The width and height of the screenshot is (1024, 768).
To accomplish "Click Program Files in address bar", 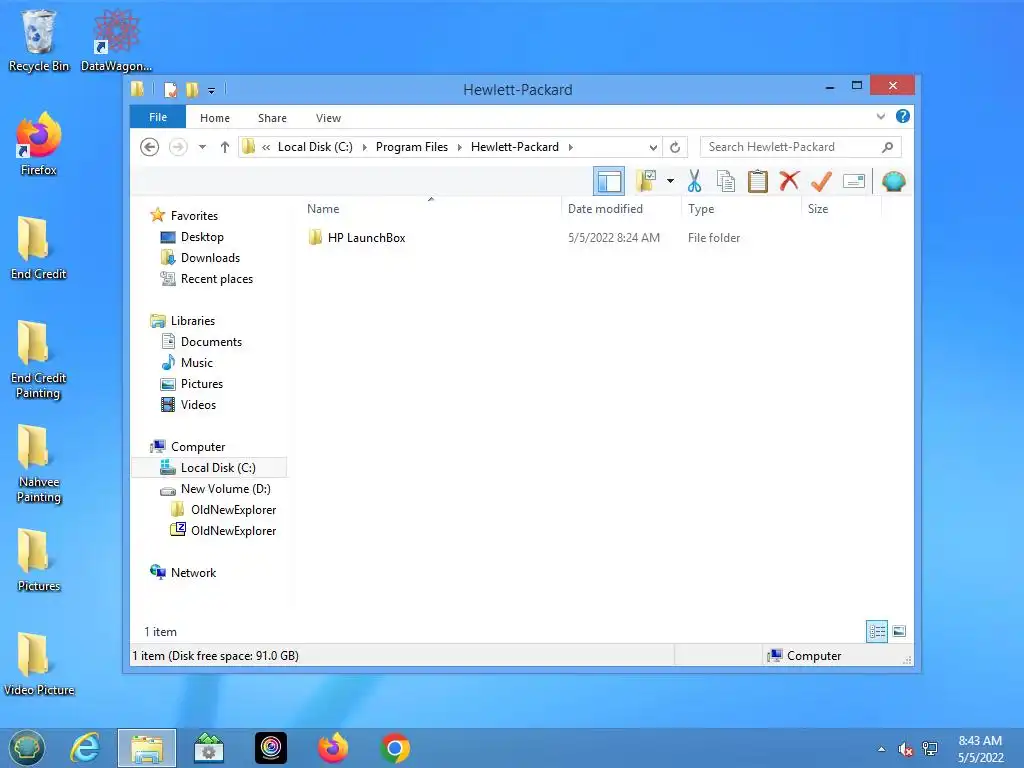I will click(x=411, y=147).
